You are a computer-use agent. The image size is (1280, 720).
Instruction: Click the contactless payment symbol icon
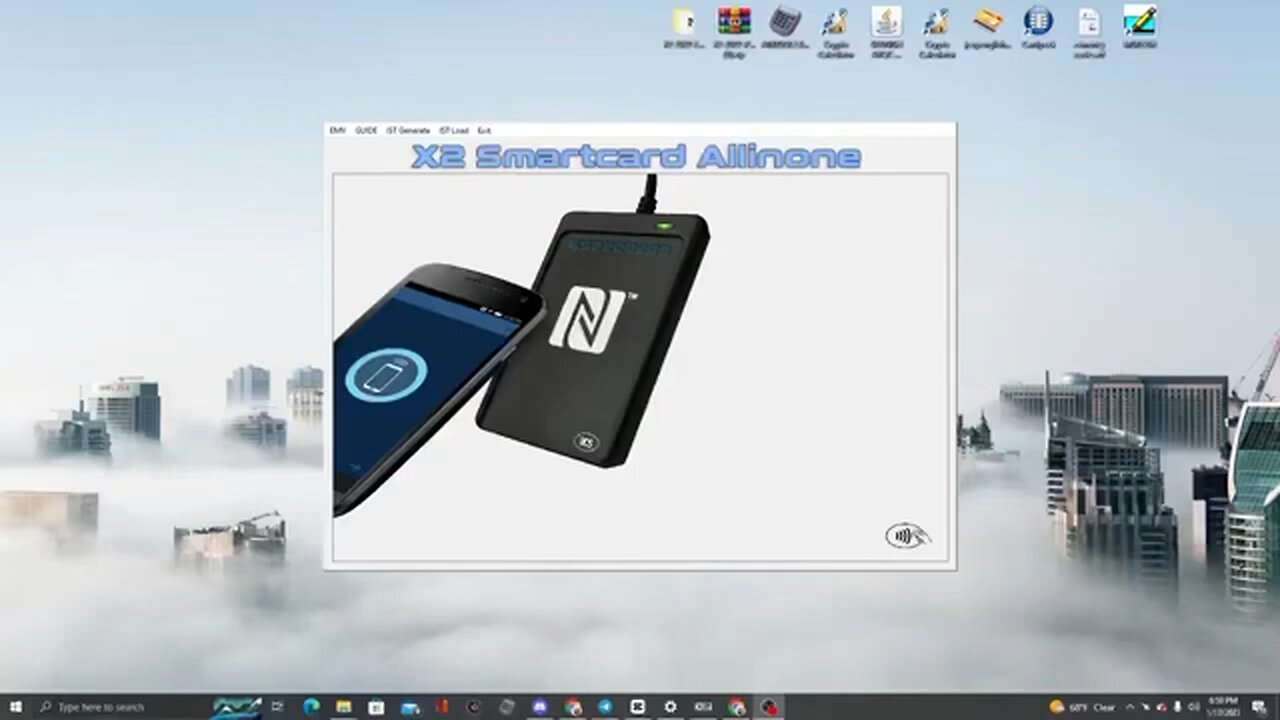[907, 536]
